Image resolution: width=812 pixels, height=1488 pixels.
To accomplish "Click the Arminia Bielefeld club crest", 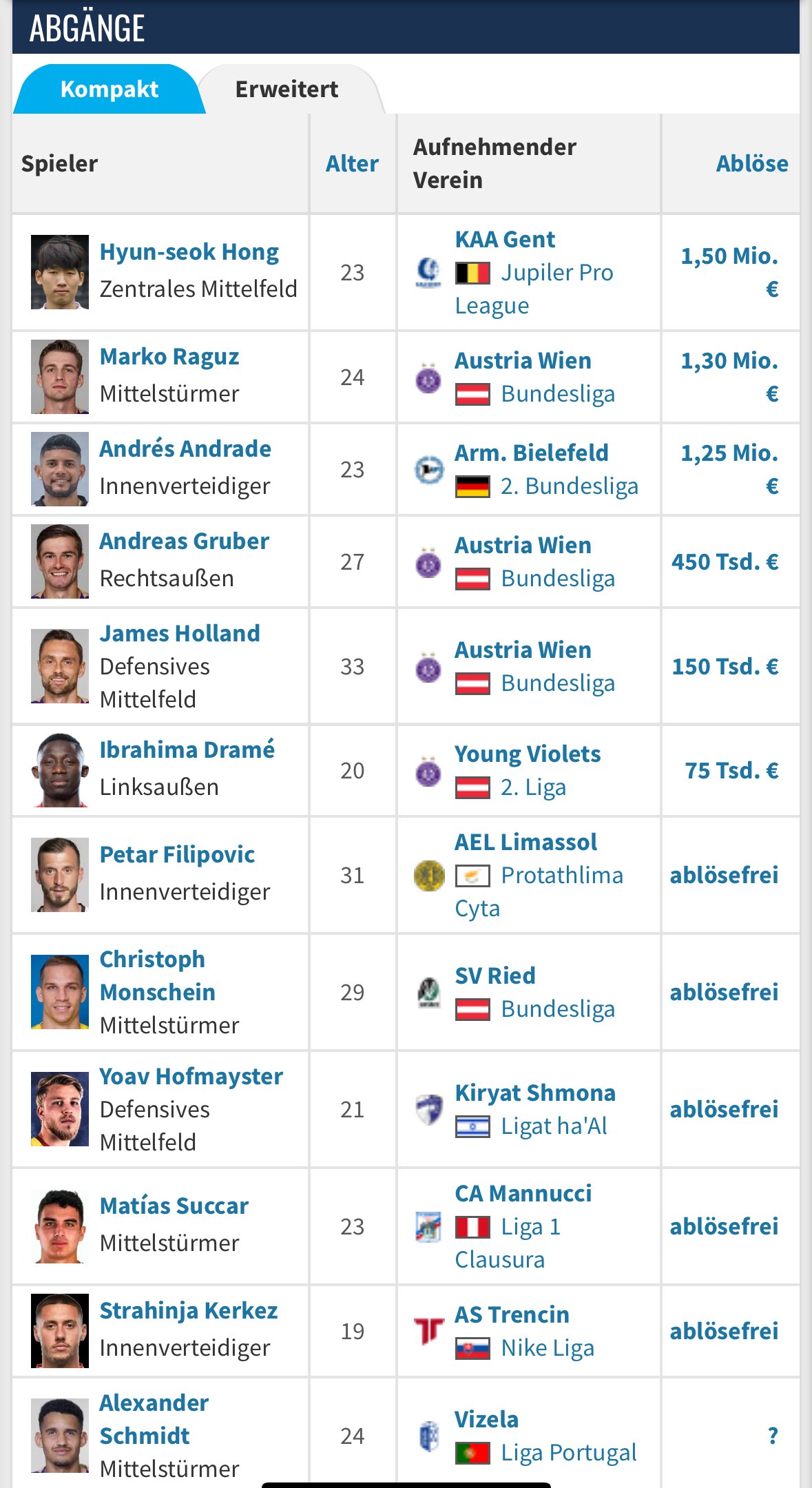I will click(428, 470).
